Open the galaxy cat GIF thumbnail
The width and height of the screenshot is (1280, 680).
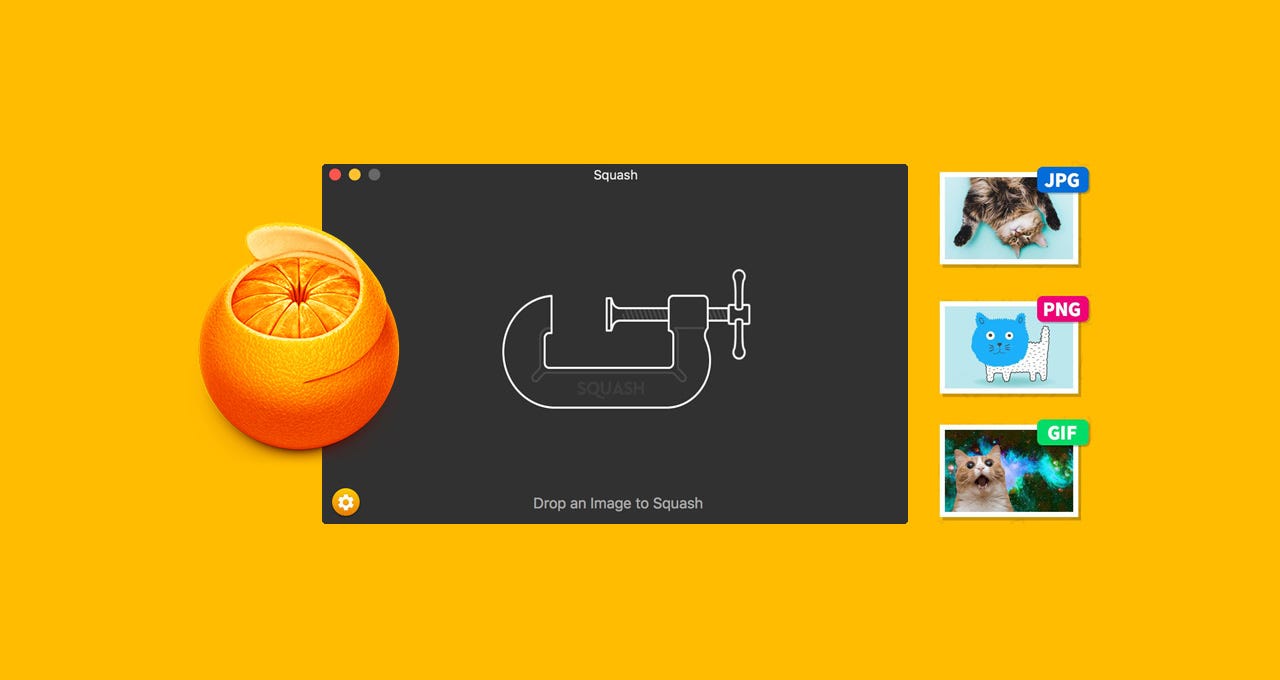[1008, 470]
